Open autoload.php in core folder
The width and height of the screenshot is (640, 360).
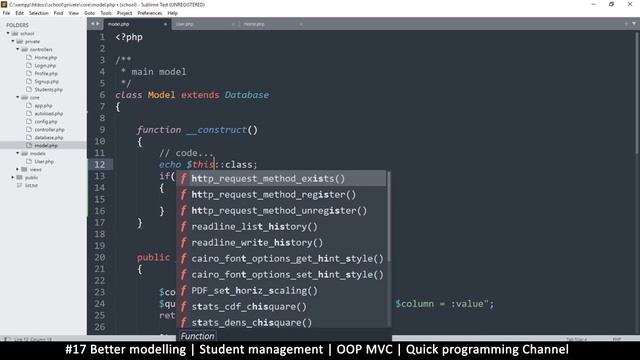[x=49, y=113]
